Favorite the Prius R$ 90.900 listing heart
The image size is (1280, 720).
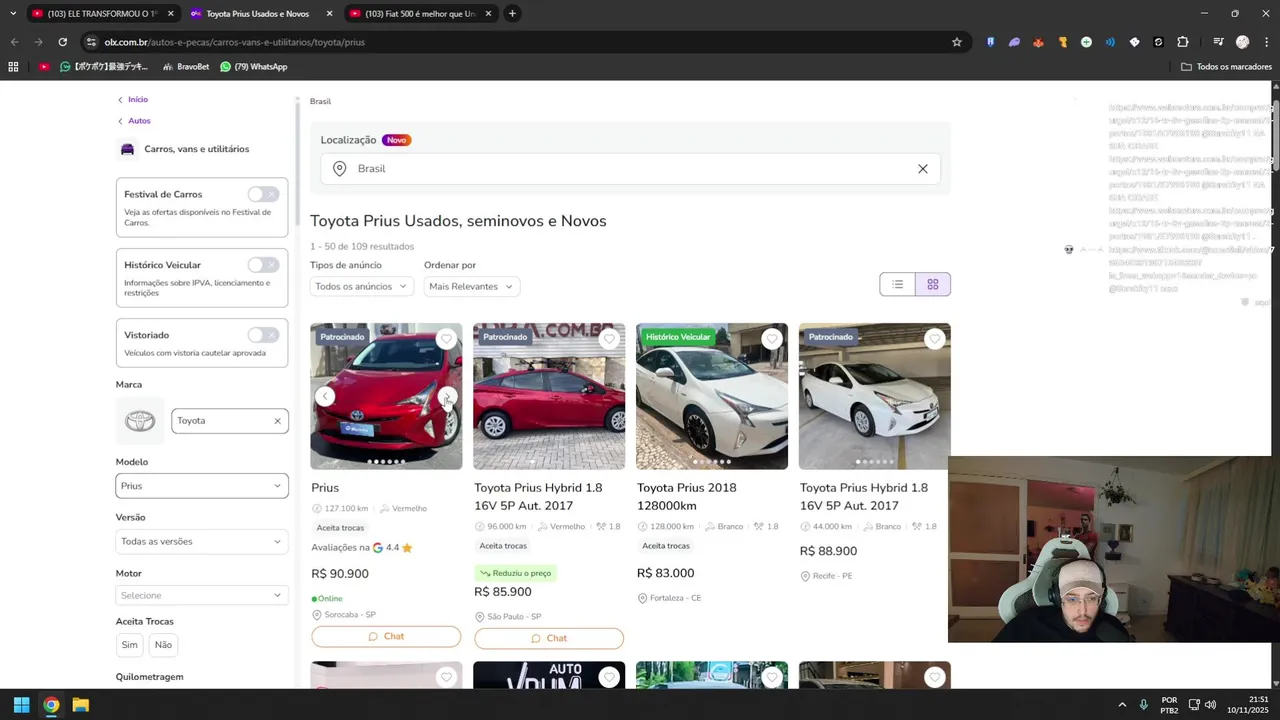[446, 339]
